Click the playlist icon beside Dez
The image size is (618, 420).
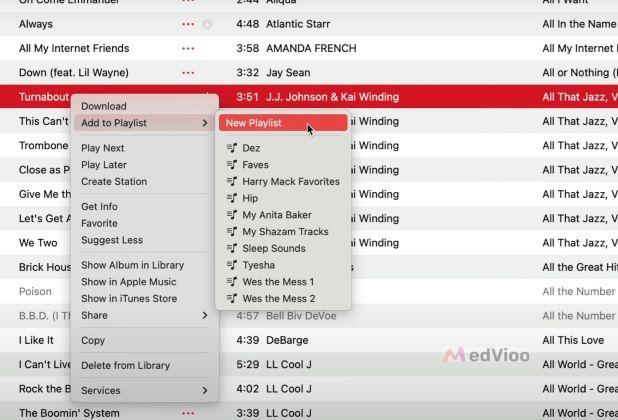coord(232,148)
